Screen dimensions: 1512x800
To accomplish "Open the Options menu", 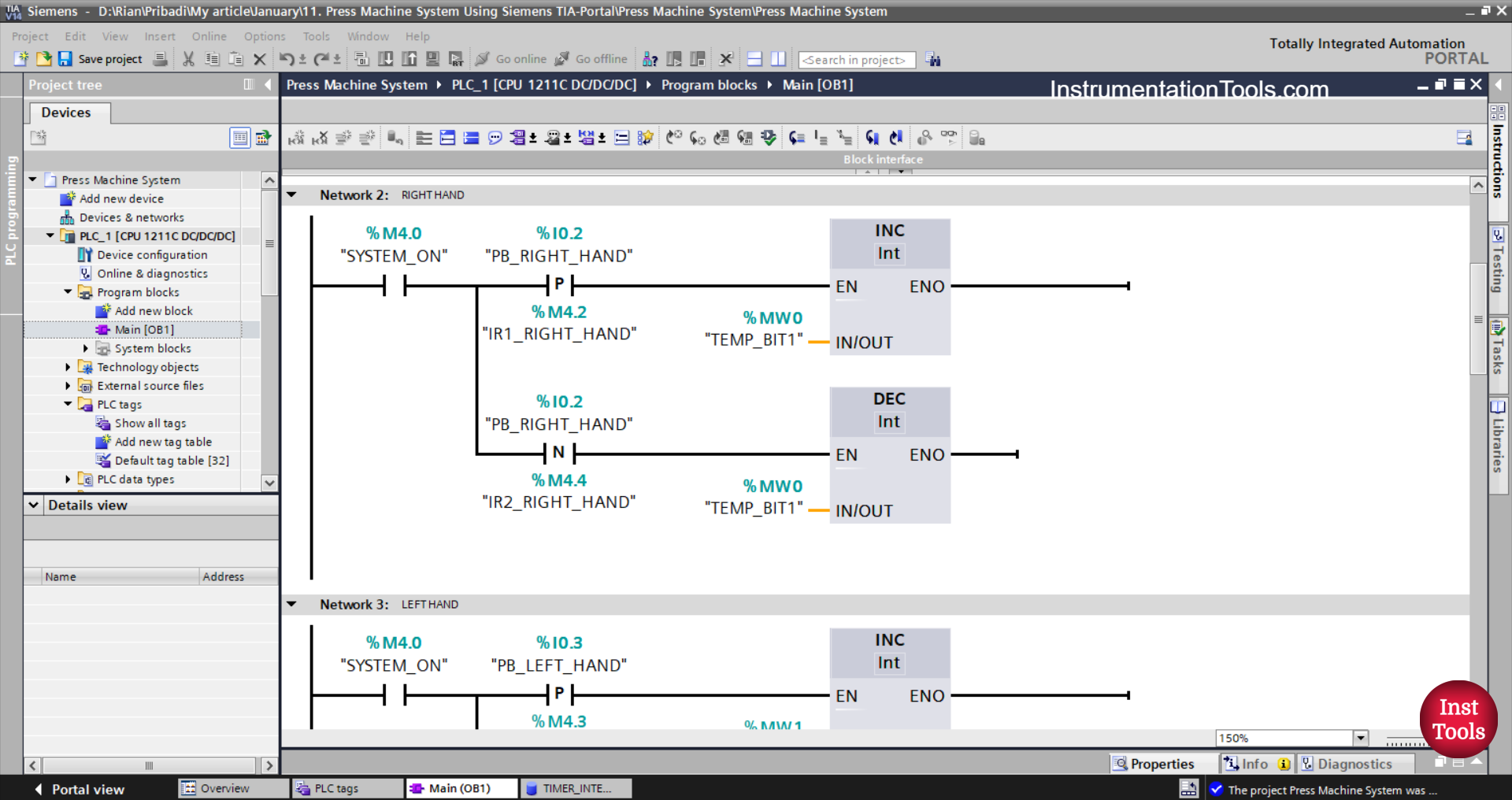I will (x=265, y=36).
